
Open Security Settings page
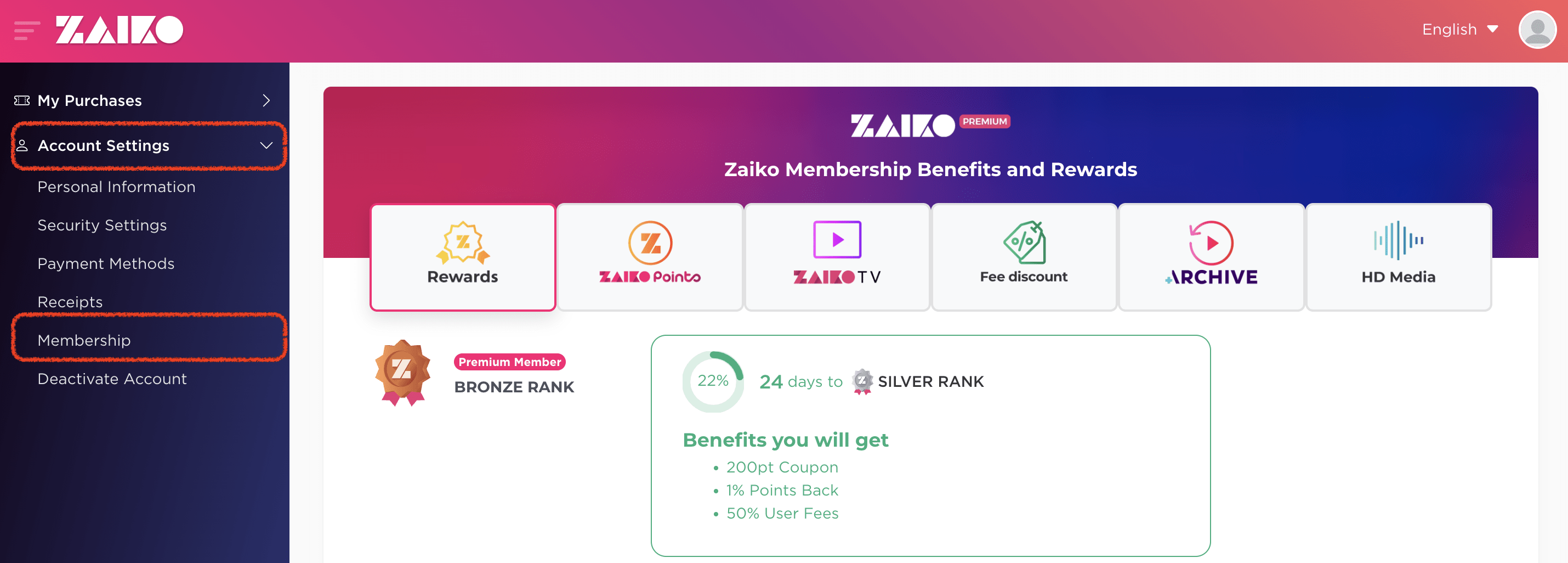pyautogui.click(x=101, y=226)
